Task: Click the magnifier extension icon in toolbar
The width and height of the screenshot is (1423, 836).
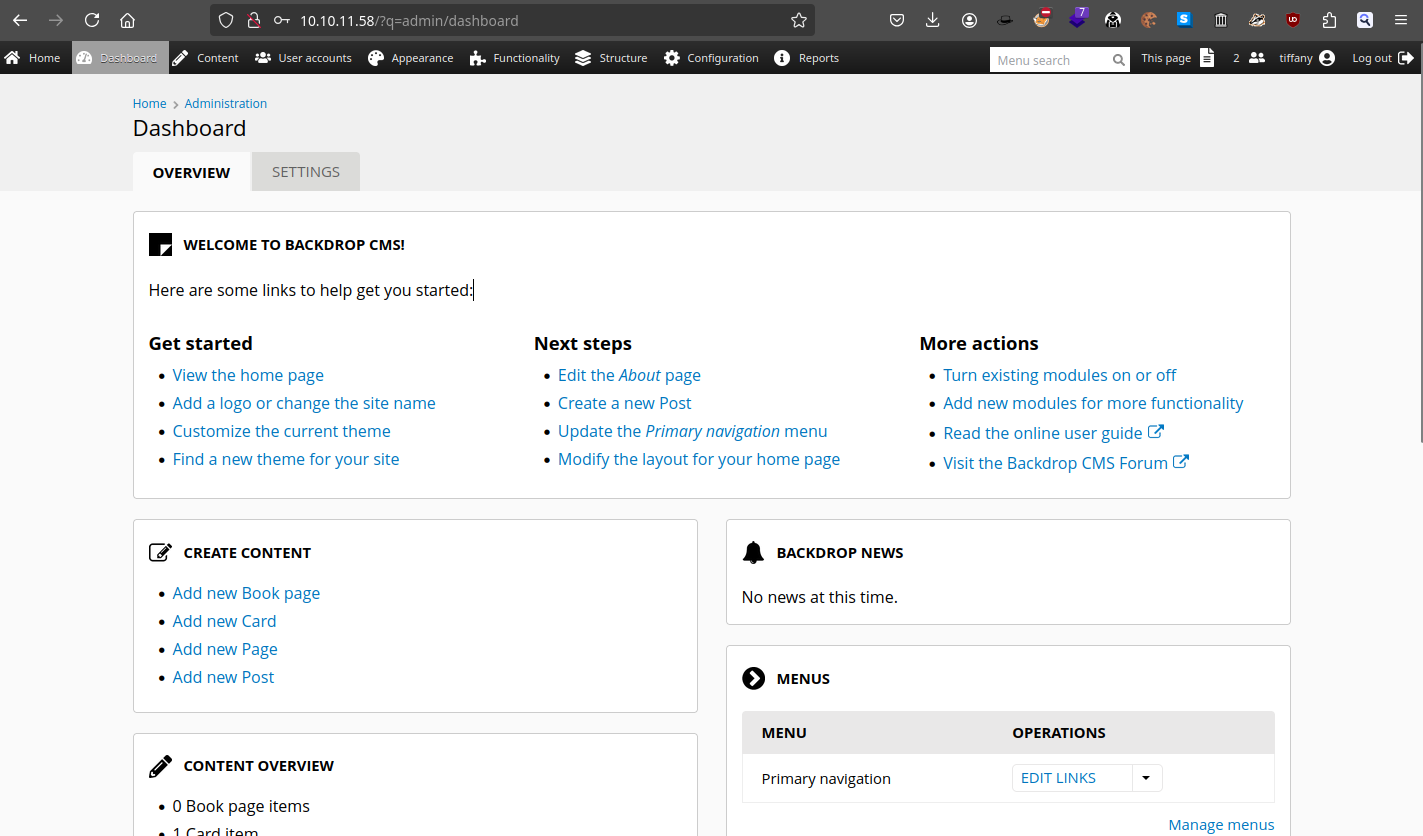Action: (x=1365, y=20)
